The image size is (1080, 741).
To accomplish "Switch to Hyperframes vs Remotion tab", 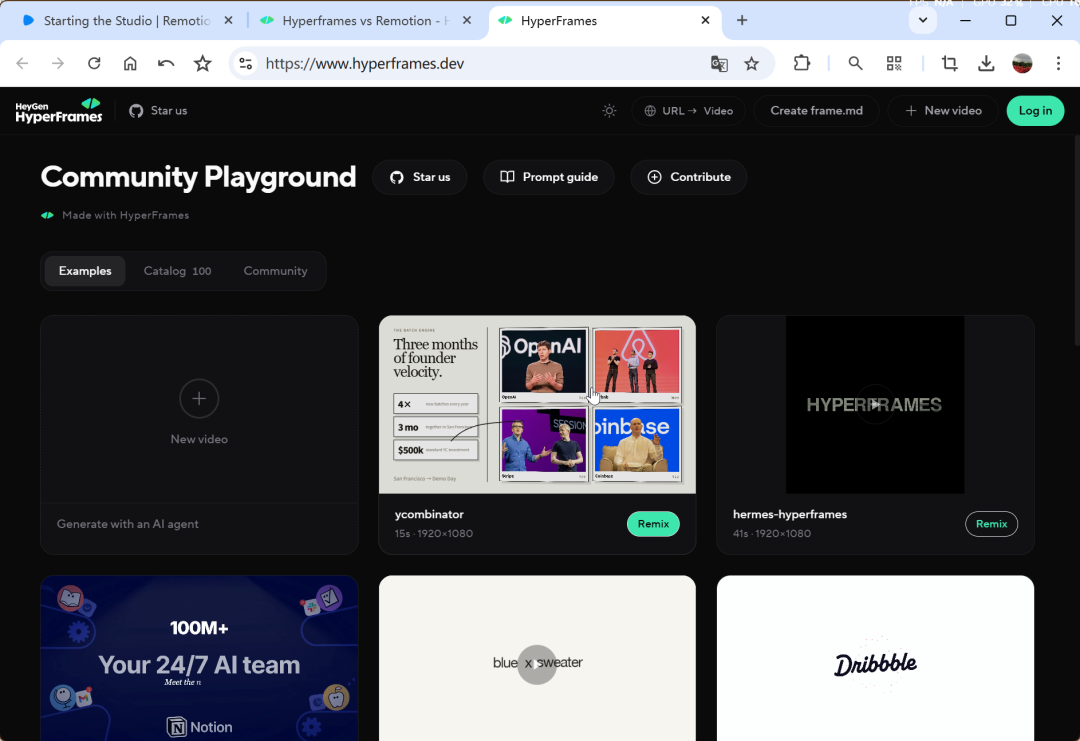I will tap(365, 21).
